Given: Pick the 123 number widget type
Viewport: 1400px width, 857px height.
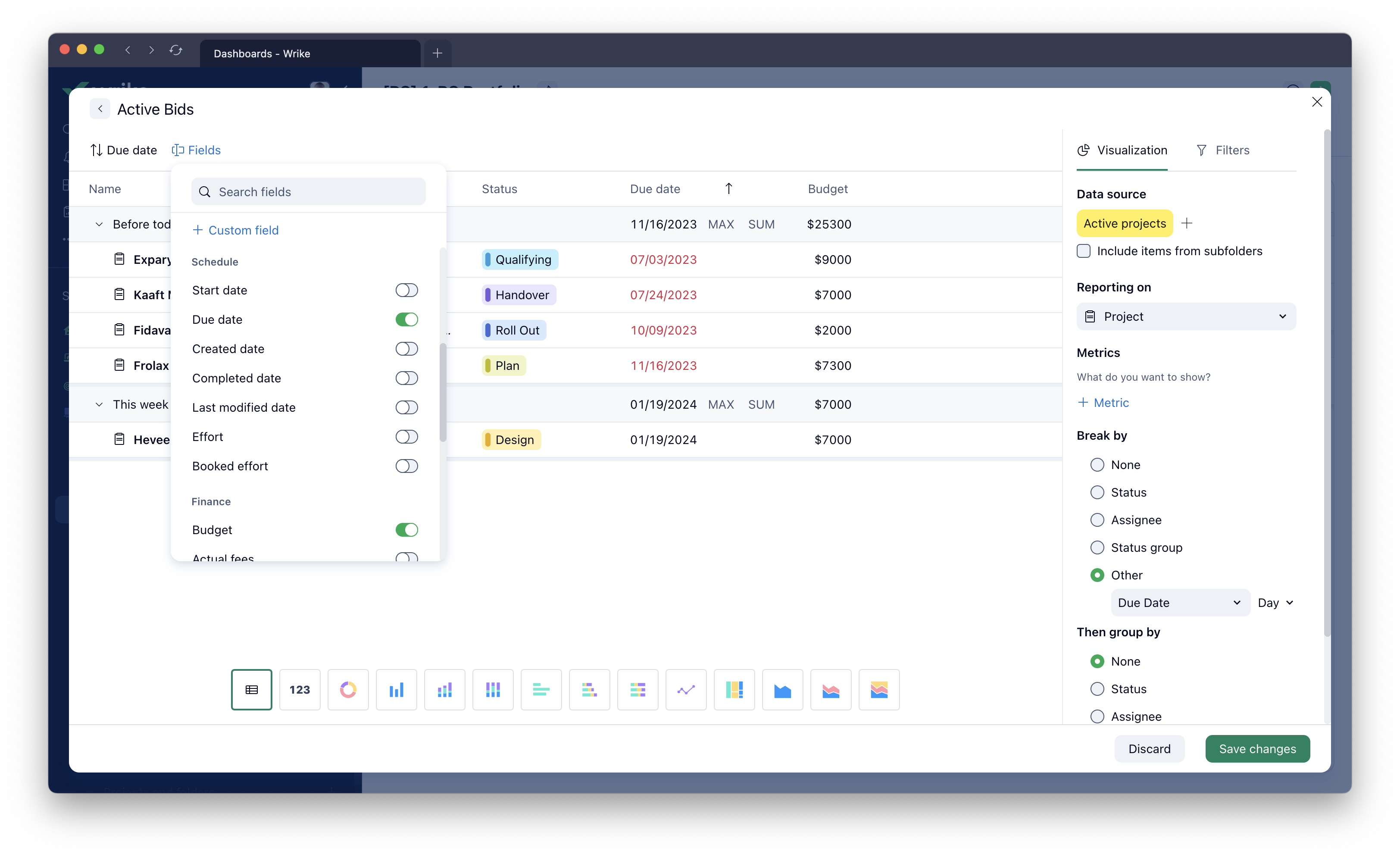Looking at the screenshot, I should point(300,689).
